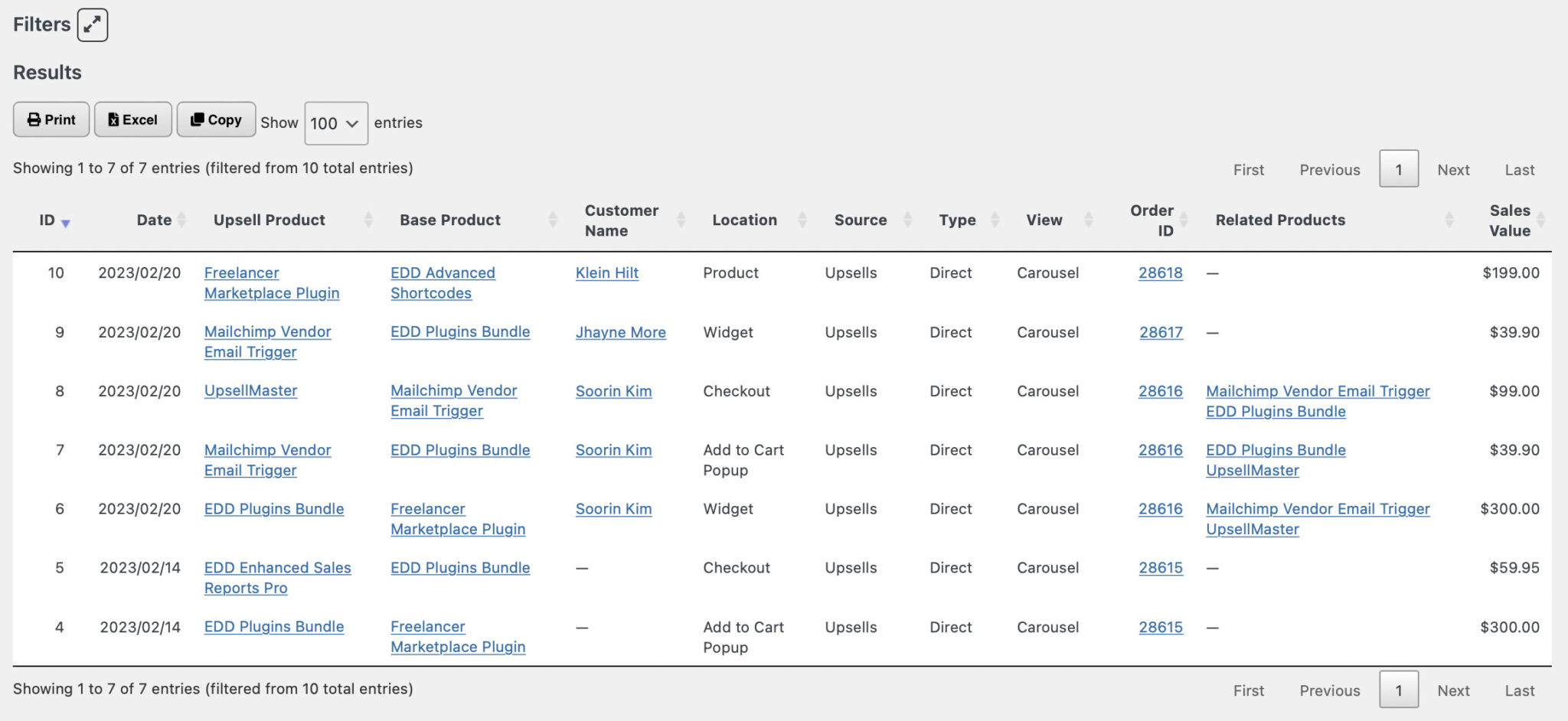This screenshot has width=1568, height=721.
Task: Open EDD Enhanced Sales Reports Pro link
Action: point(277,568)
